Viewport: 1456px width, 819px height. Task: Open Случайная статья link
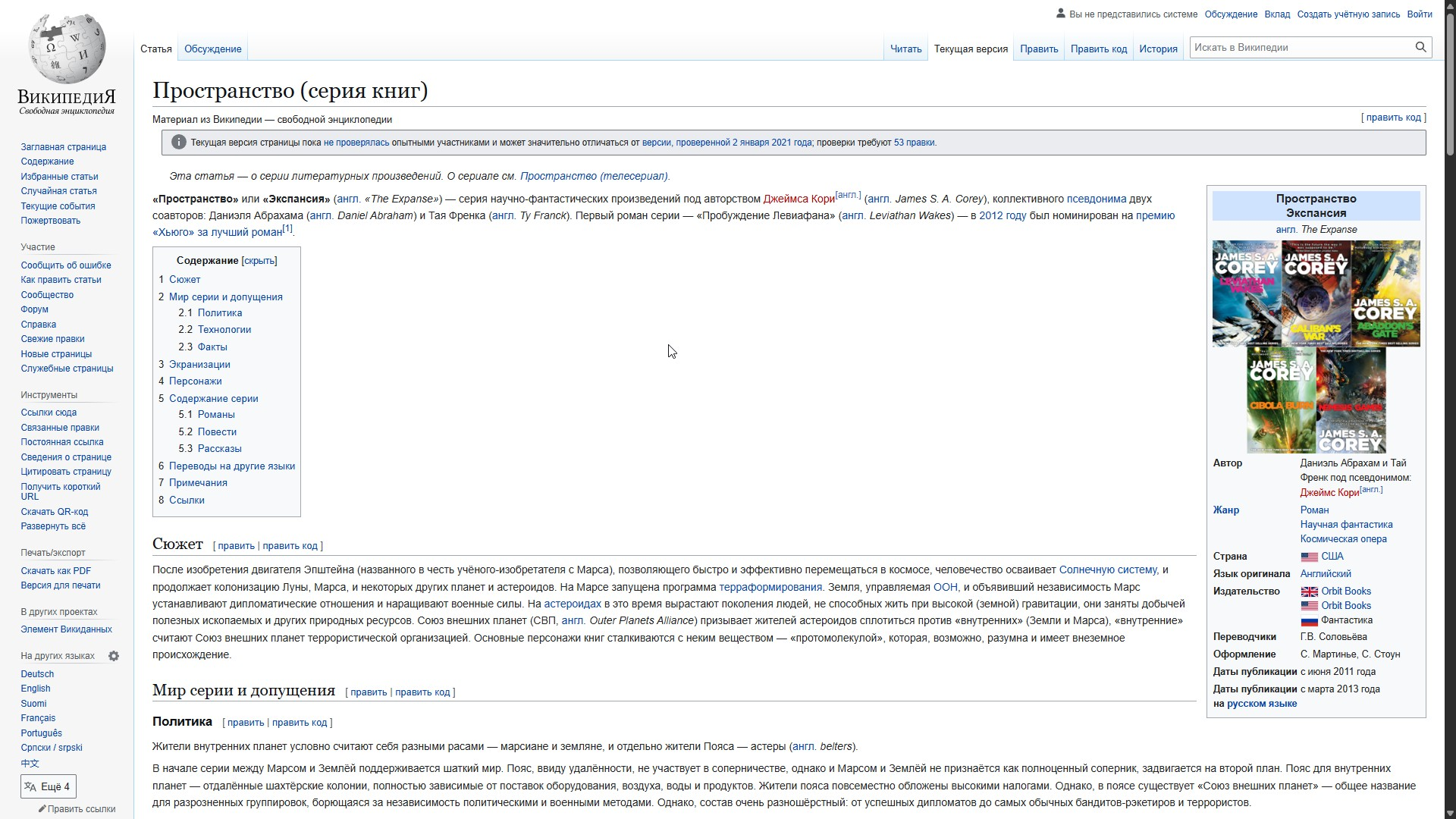[58, 191]
